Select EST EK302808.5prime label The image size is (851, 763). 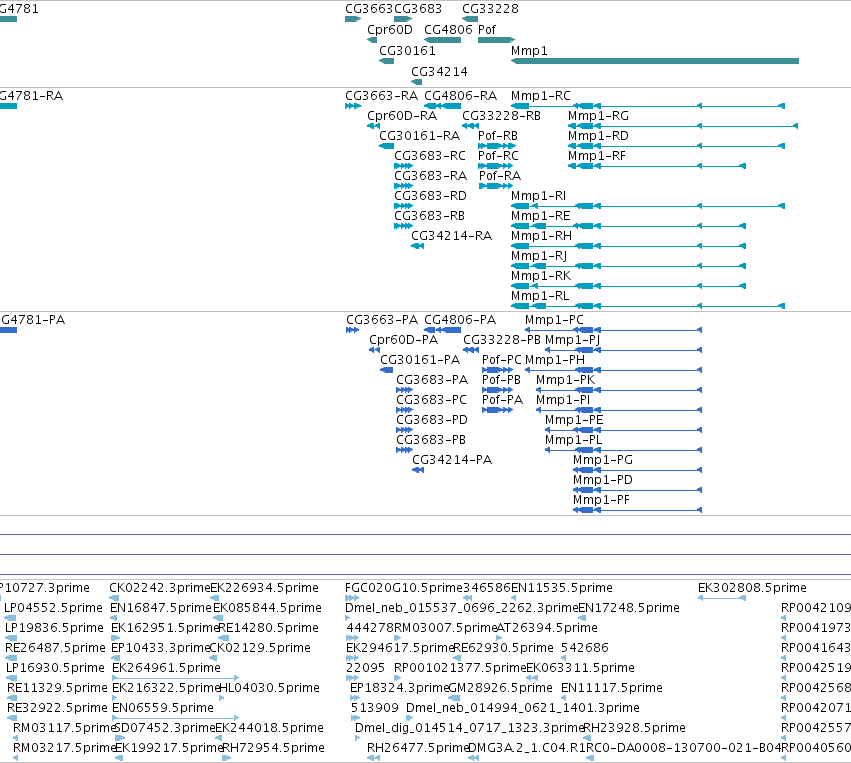[x=752, y=588]
